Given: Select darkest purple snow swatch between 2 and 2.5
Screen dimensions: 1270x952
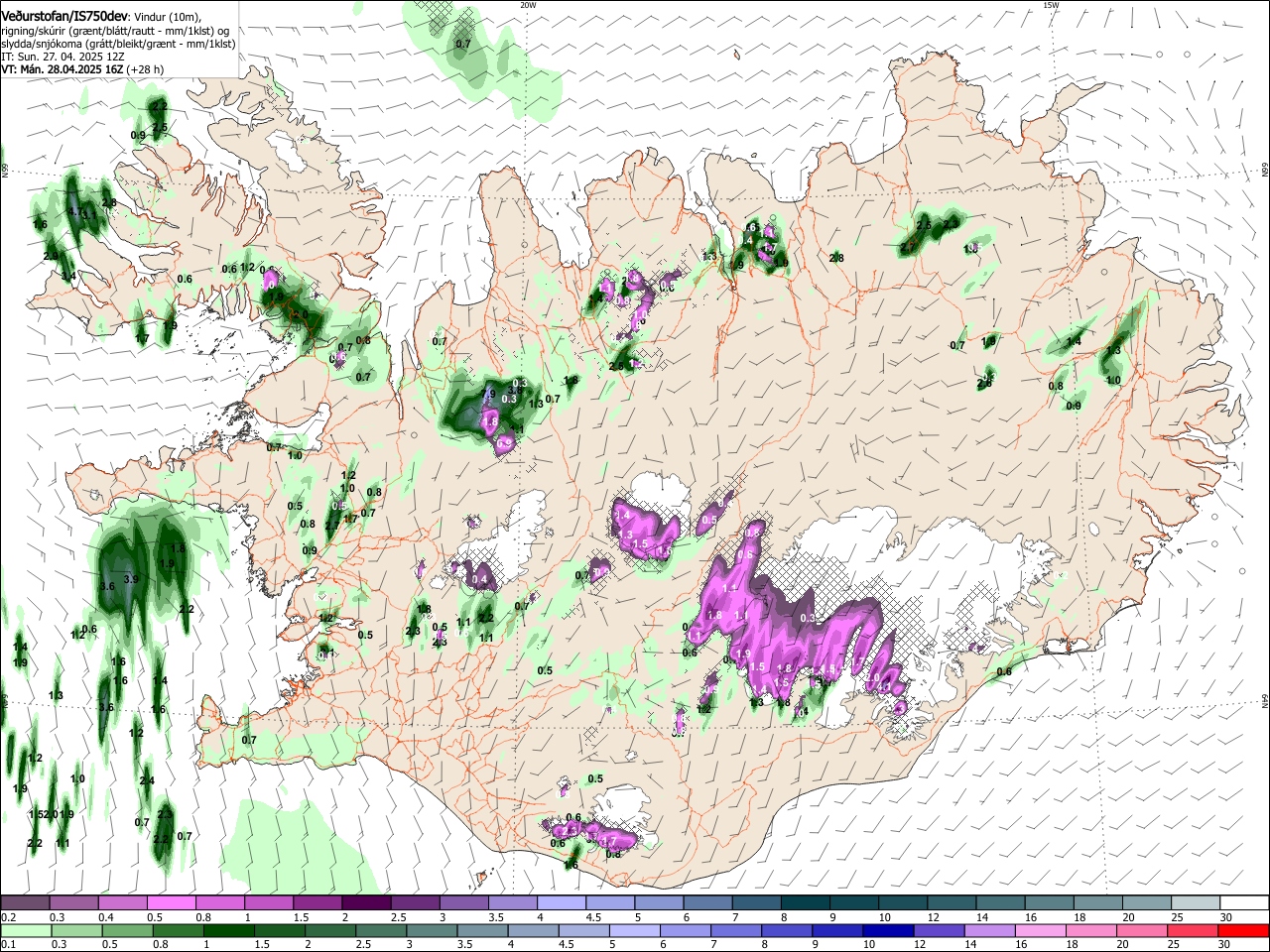Looking at the screenshot, I should [365, 903].
